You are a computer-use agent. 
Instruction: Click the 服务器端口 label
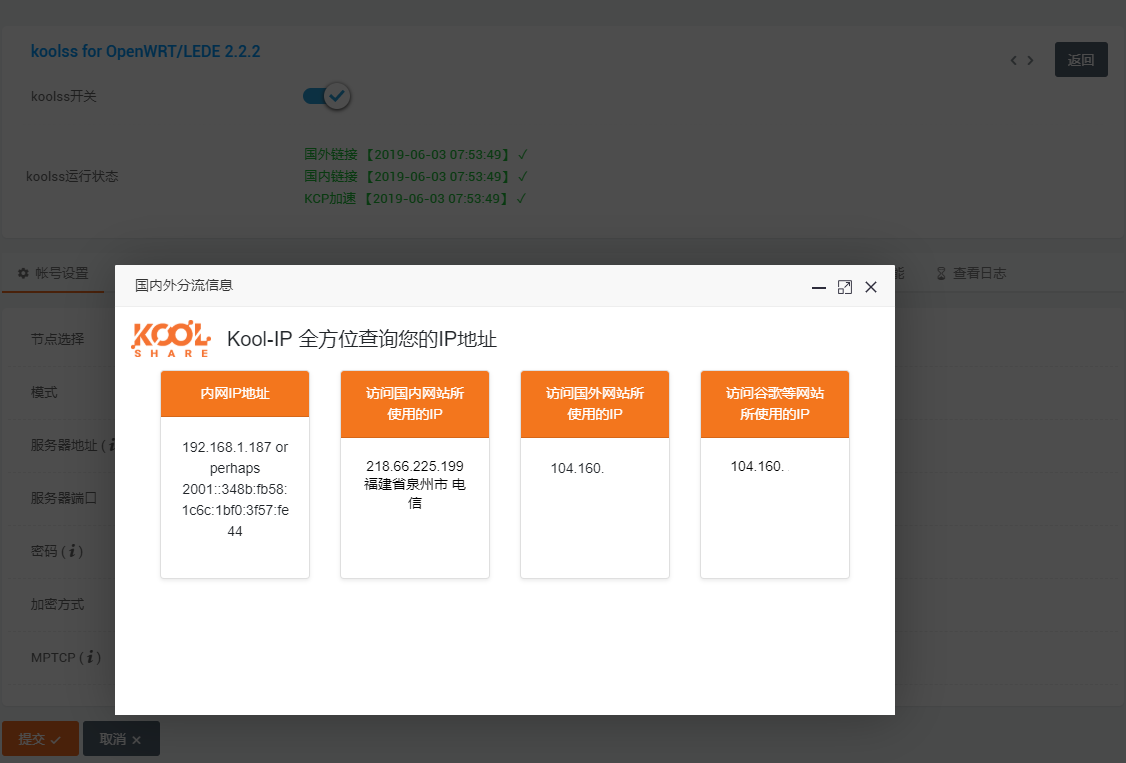64,497
